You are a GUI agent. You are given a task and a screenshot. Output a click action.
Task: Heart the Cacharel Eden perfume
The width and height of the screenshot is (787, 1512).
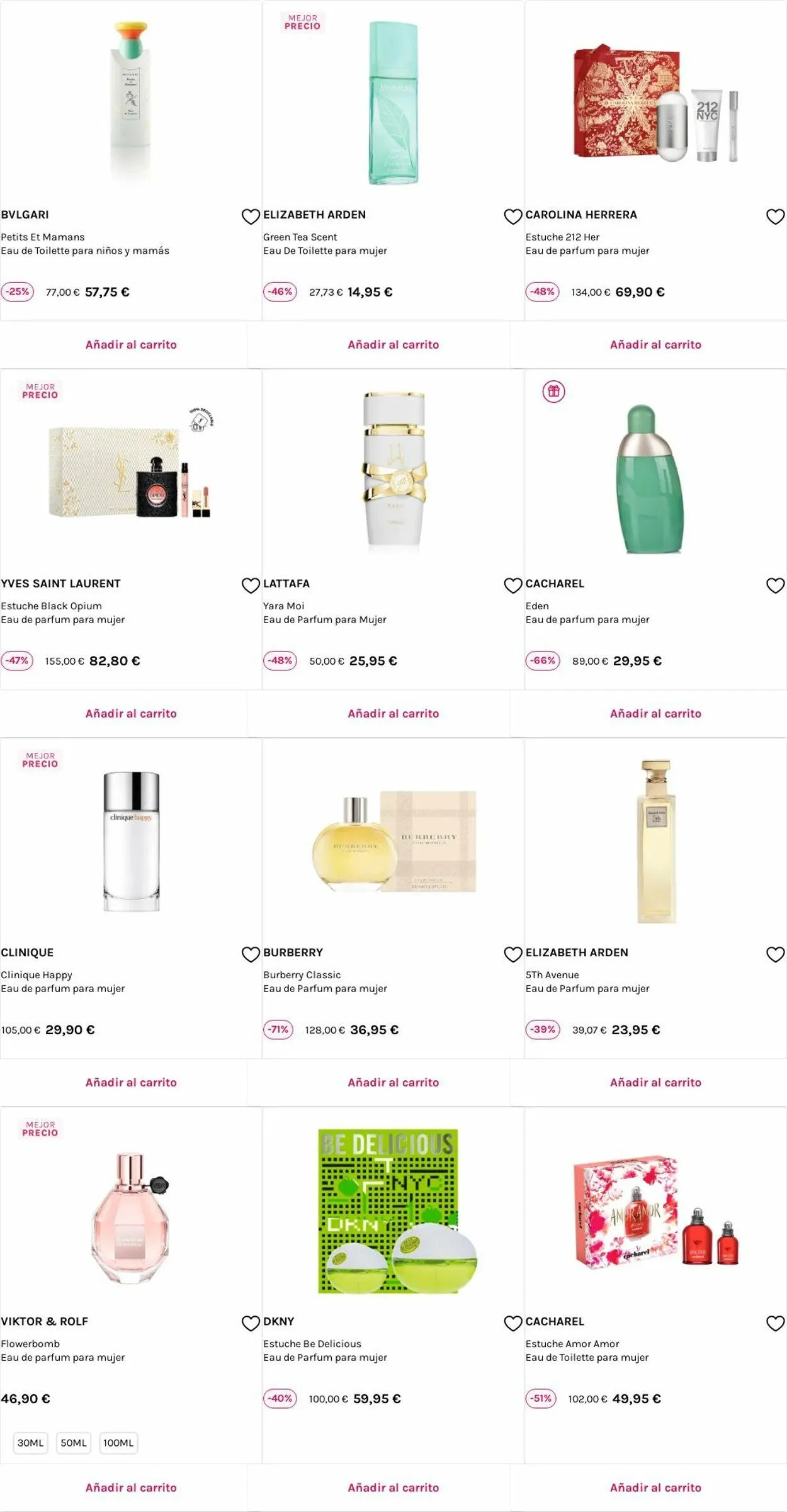775,585
